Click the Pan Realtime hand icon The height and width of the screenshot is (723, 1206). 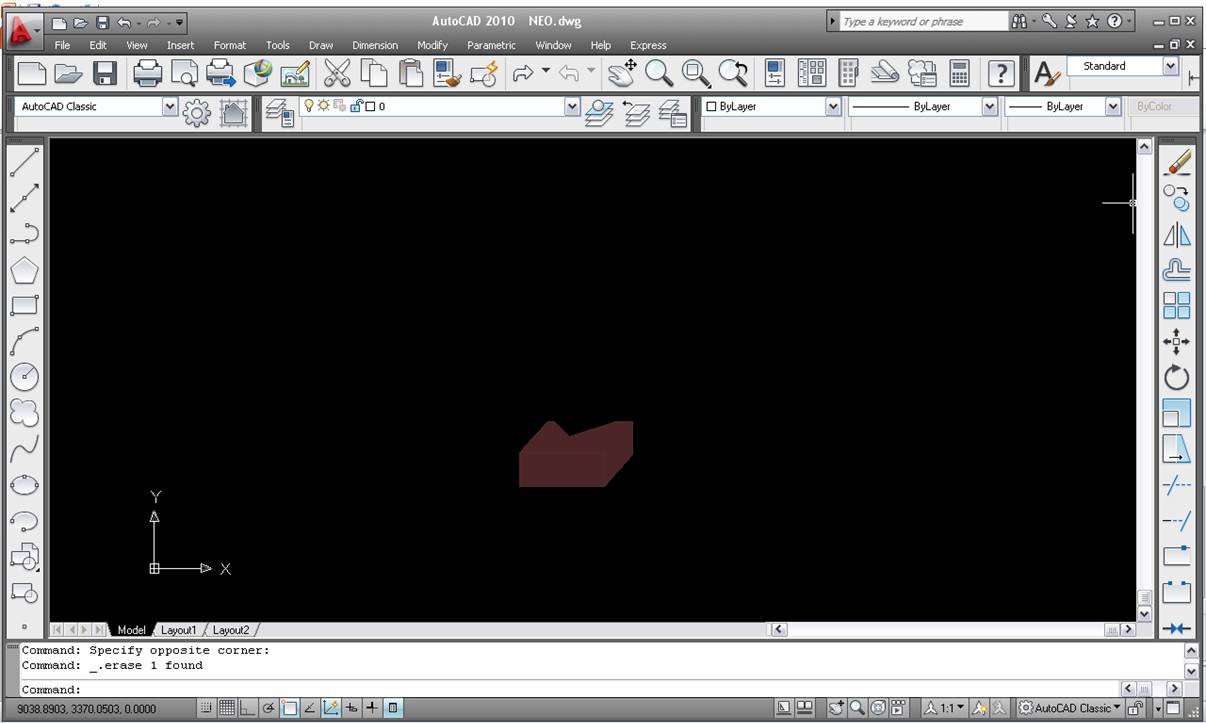[622, 73]
